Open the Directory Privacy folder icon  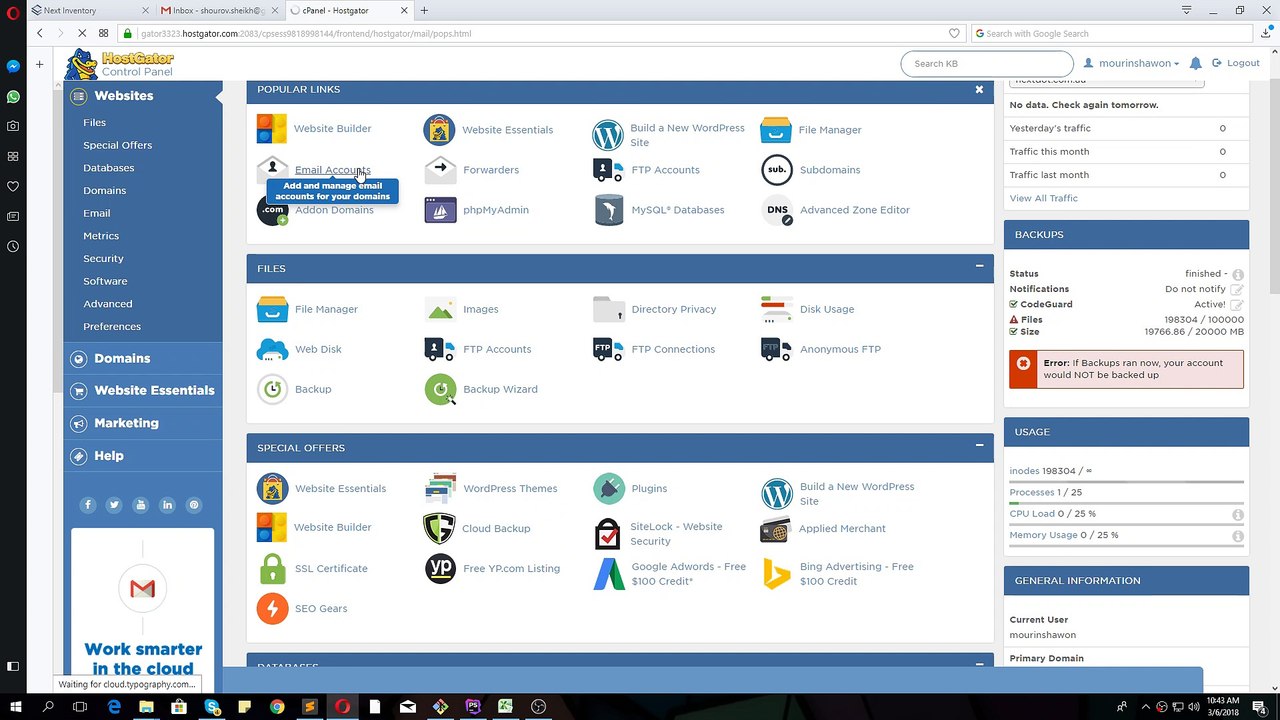pyautogui.click(x=608, y=309)
